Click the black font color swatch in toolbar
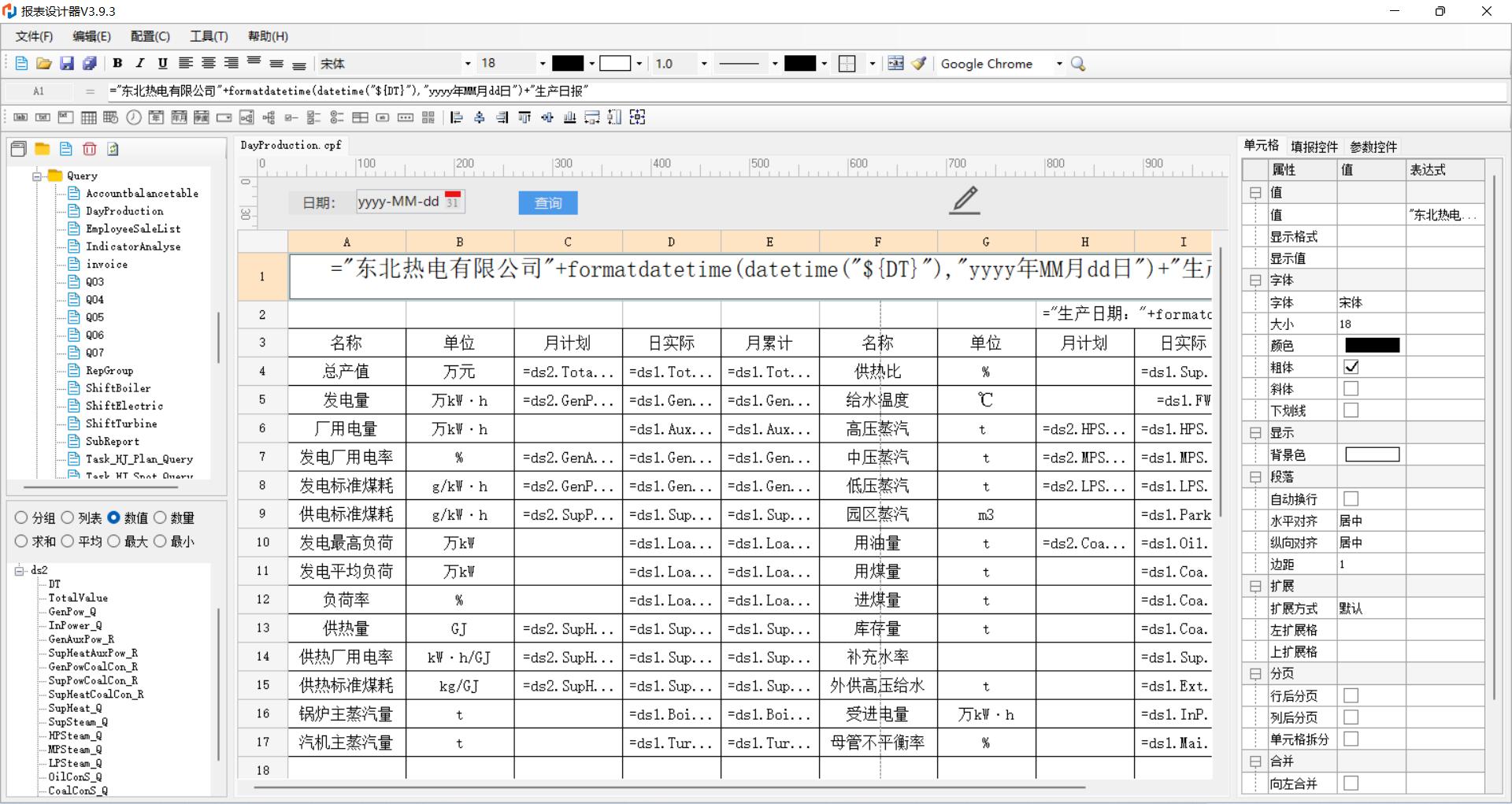The height and width of the screenshot is (804, 1512). pyautogui.click(x=568, y=64)
